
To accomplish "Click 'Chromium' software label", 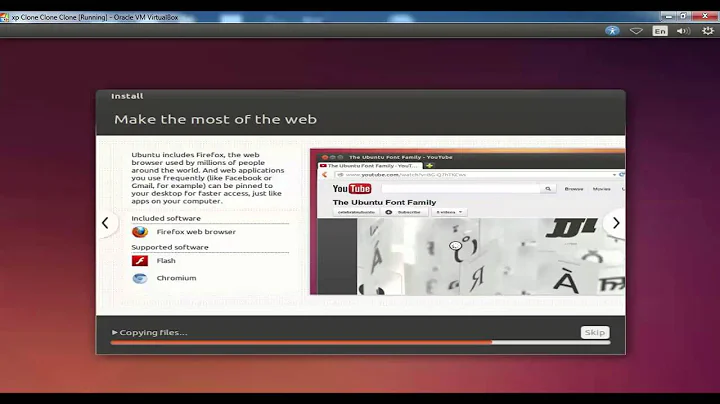I will click(x=176, y=278).
